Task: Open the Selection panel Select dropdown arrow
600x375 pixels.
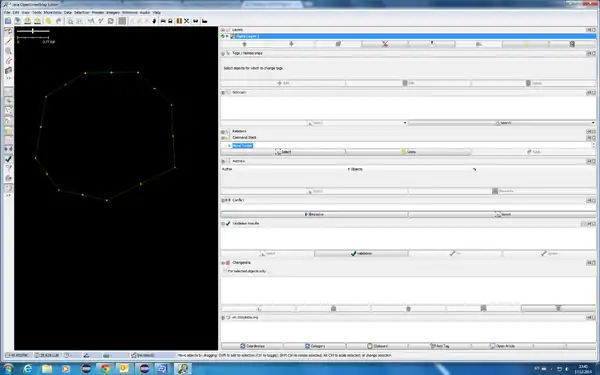Action: (405, 123)
